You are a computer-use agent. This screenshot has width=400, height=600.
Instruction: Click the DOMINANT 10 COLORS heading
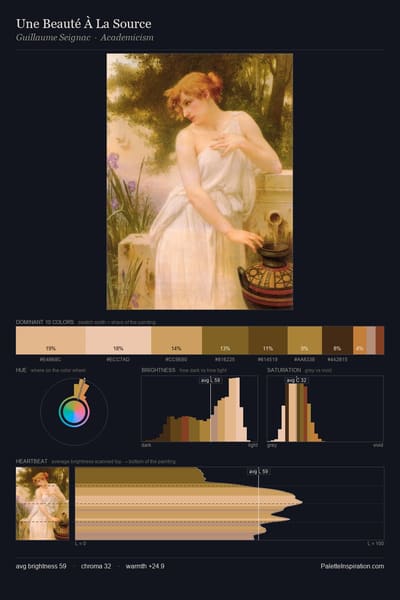[x=45, y=322]
